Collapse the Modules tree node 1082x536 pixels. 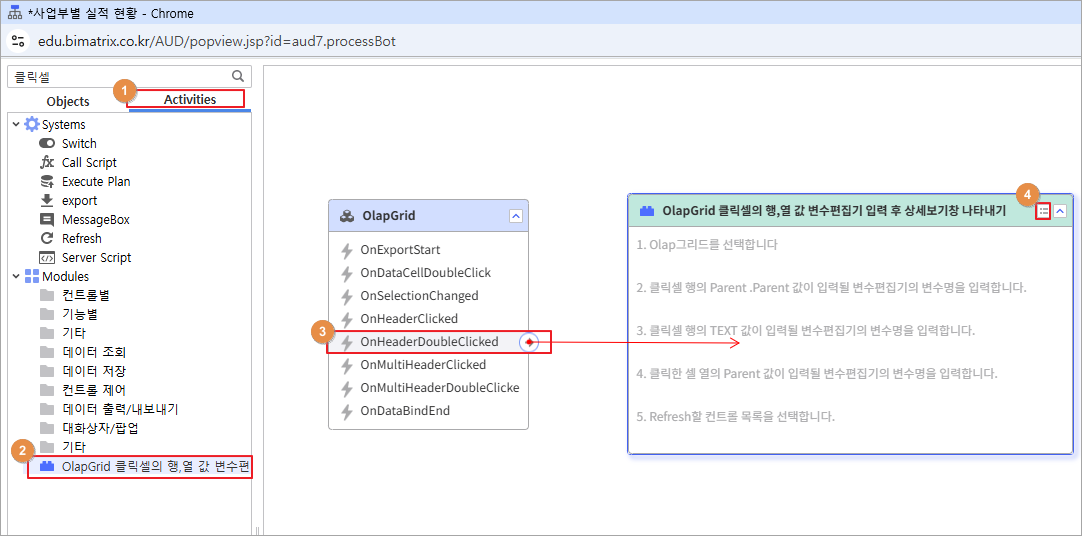point(16,277)
